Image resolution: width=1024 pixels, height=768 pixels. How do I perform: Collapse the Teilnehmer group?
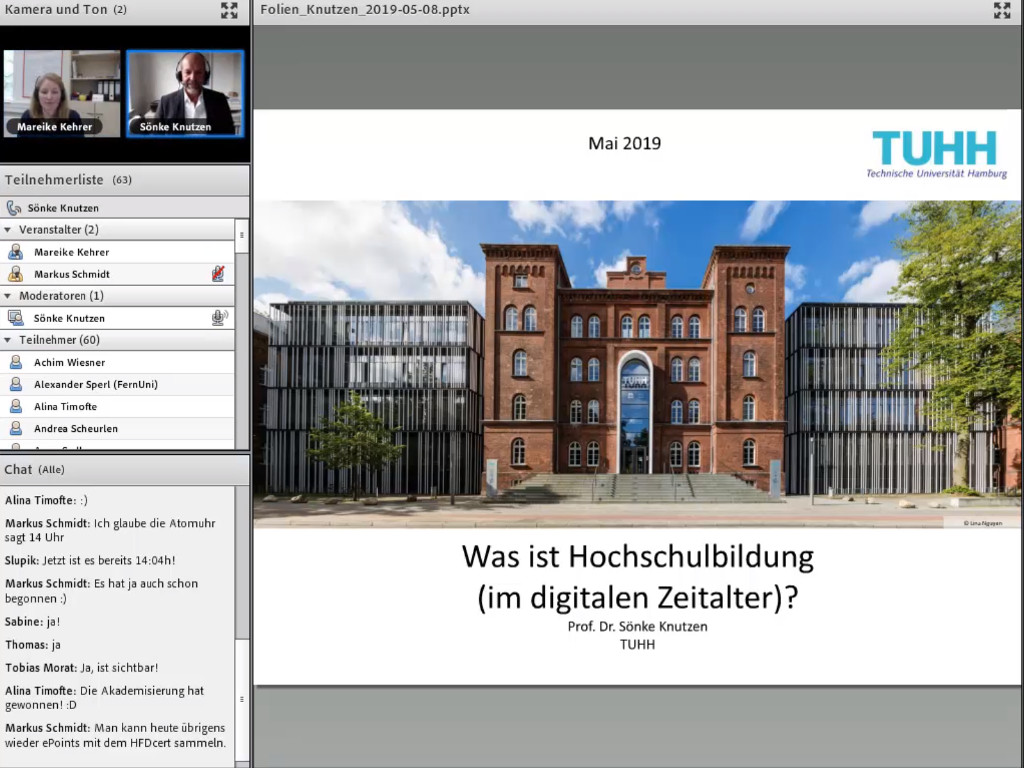click(8, 340)
